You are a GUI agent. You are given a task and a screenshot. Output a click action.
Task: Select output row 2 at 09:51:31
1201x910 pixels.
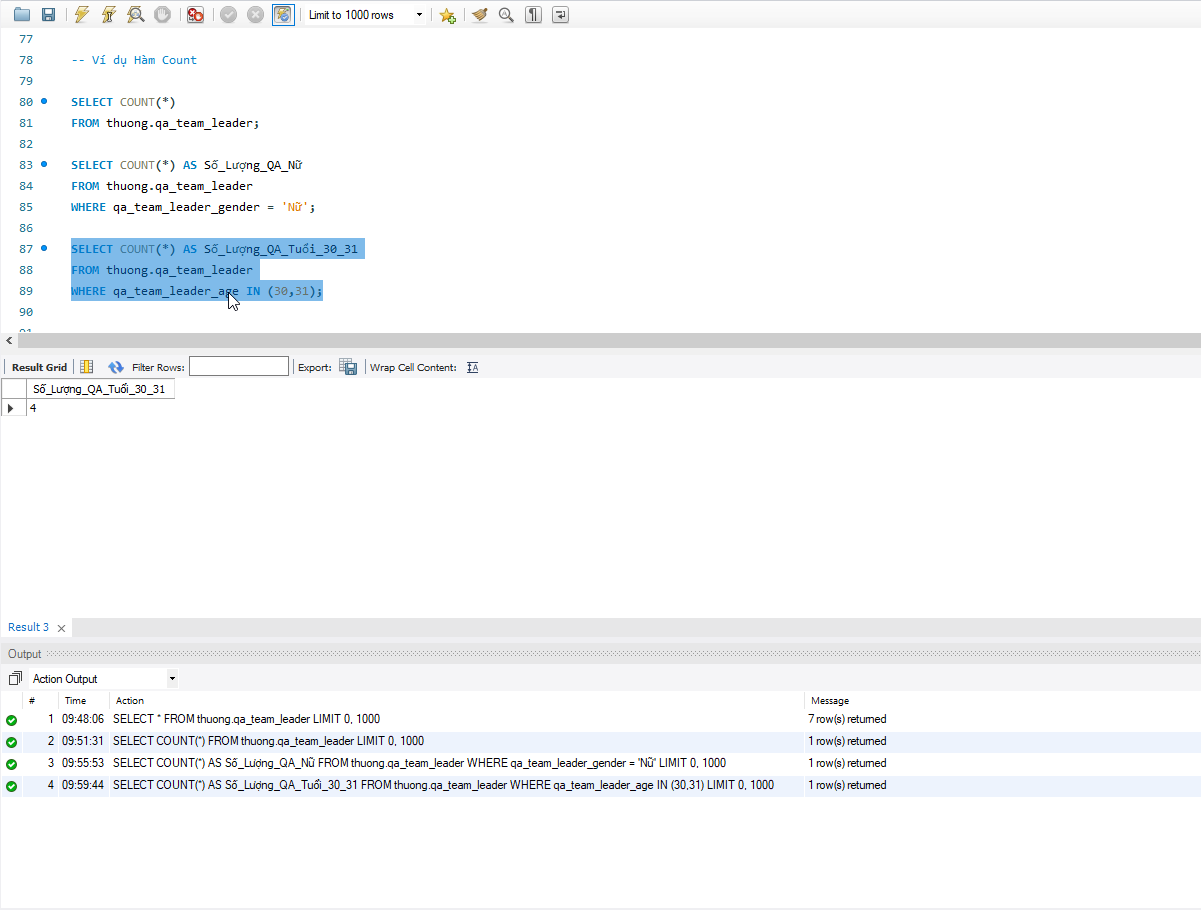(600, 741)
